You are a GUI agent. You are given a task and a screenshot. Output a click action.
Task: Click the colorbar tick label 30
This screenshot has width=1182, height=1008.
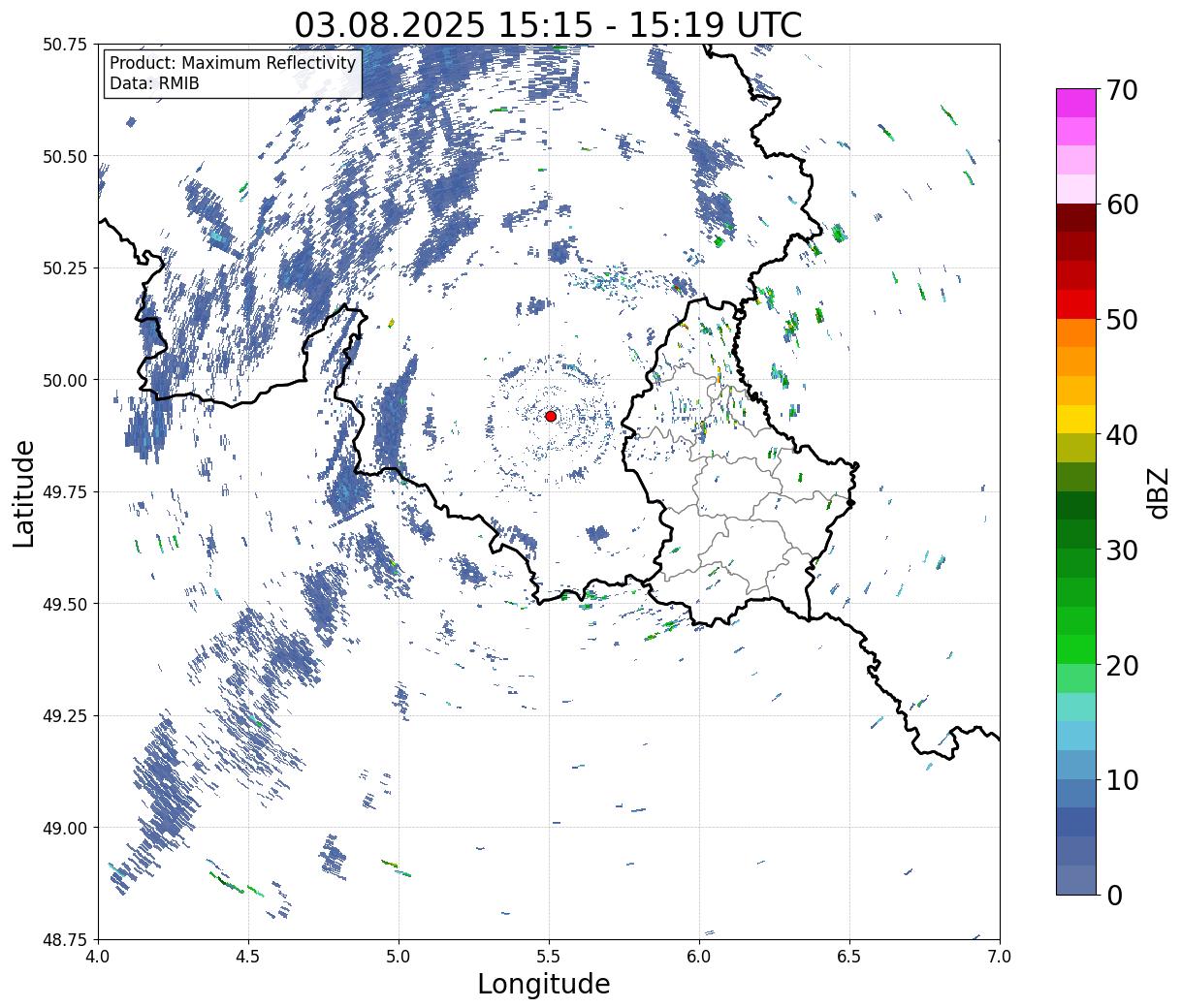tap(1122, 550)
